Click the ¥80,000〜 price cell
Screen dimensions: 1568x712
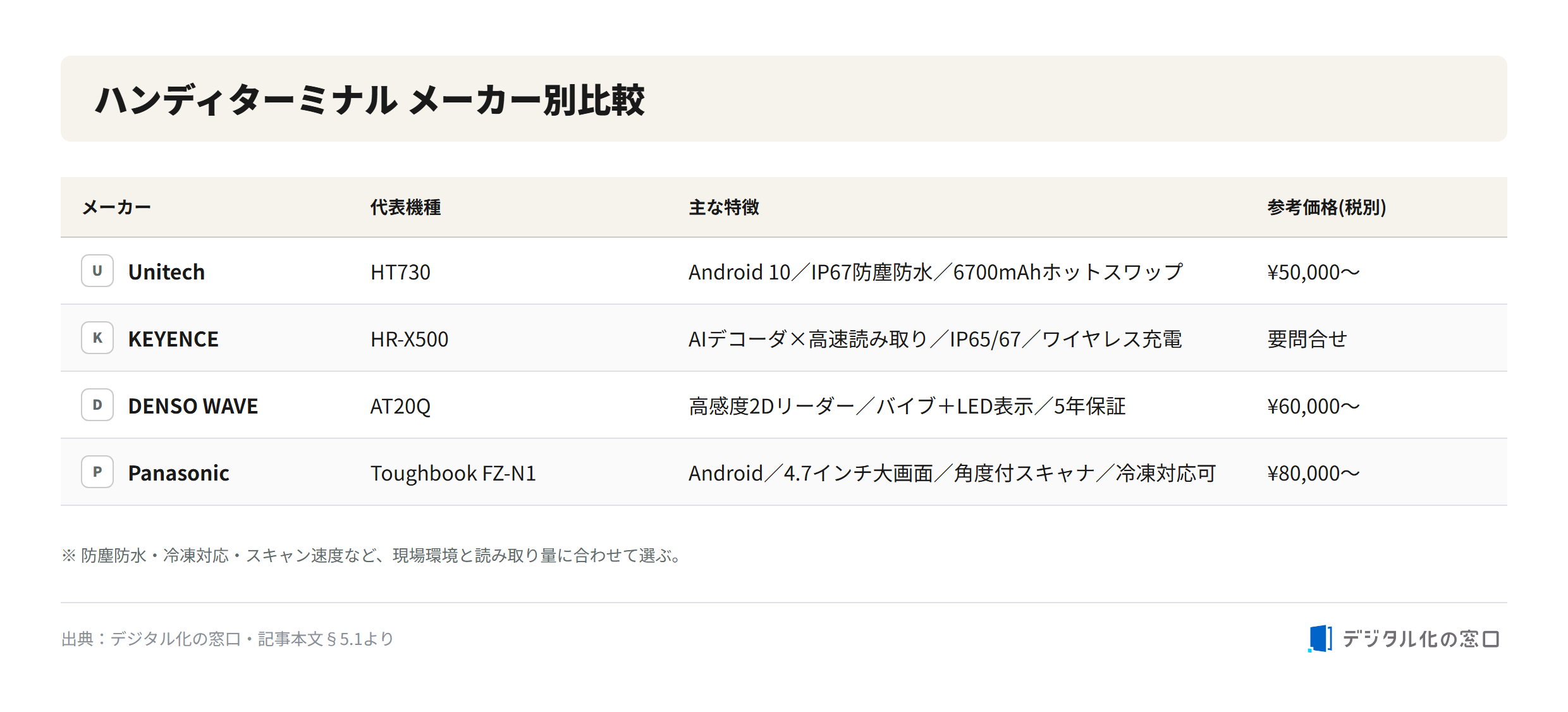[x=1313, y=473]
